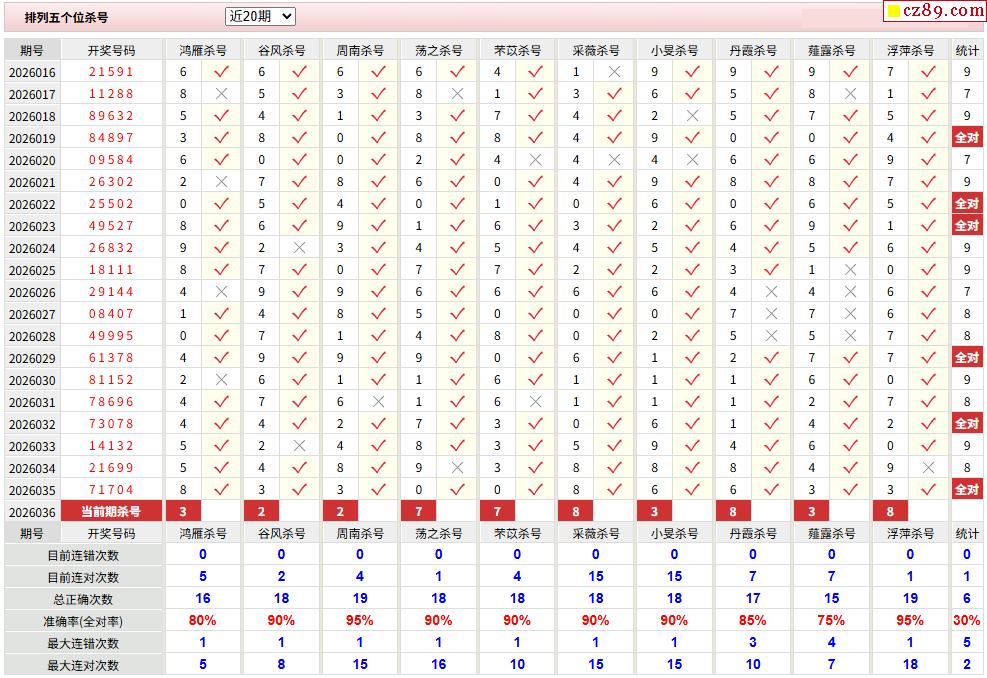Click the X mark for 浮萍杀号 in 2026034
This screenshot has height=678, width=987.
[x=928, y=468]
